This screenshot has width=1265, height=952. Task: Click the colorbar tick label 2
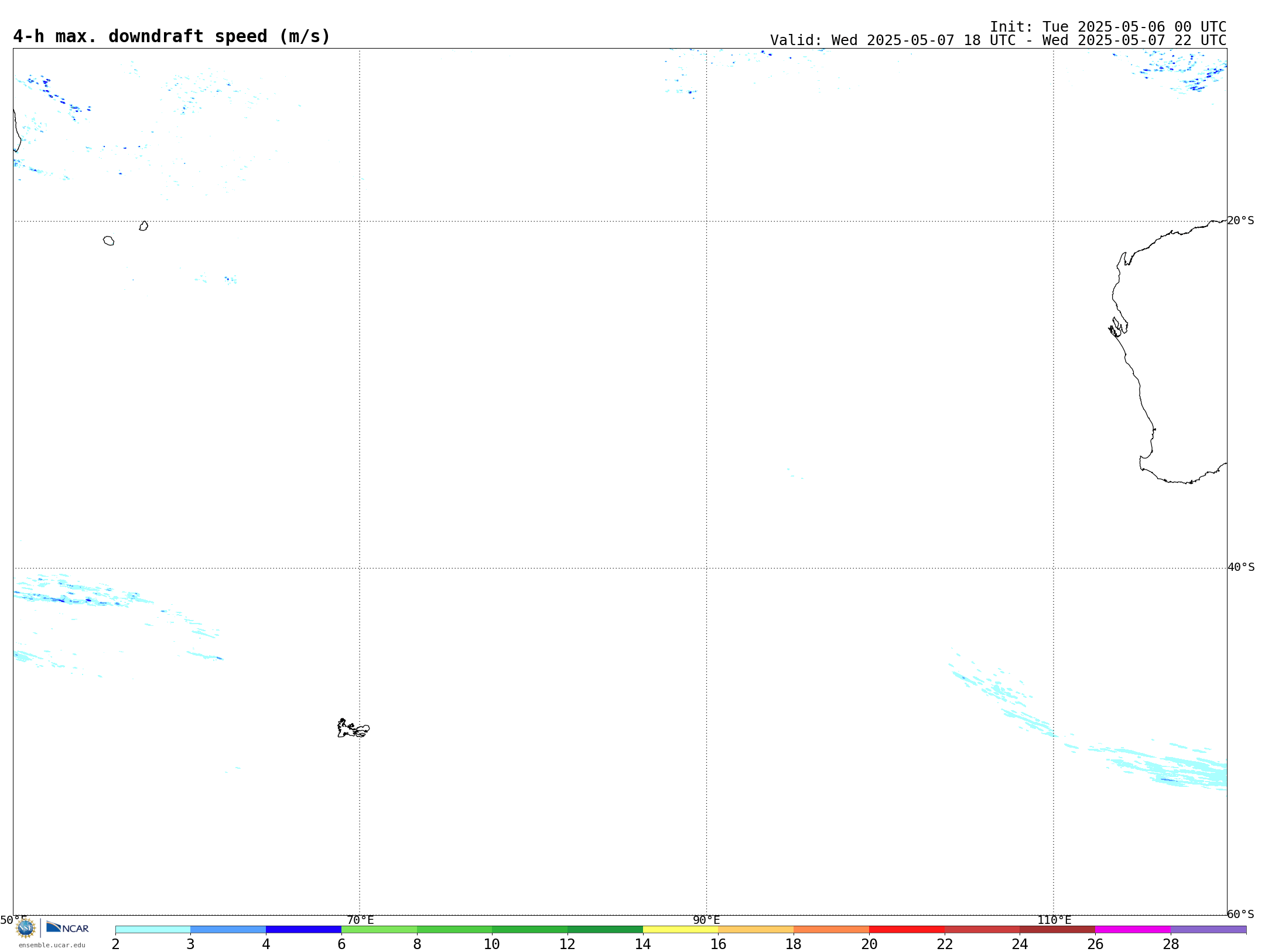[115, 944]
